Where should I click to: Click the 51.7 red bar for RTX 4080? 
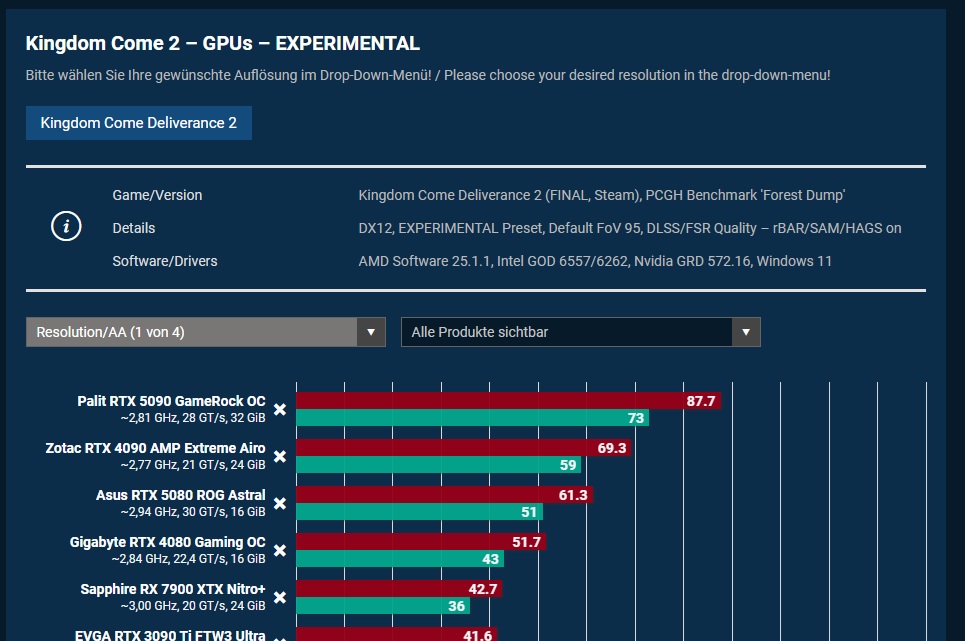coord(421,542)
